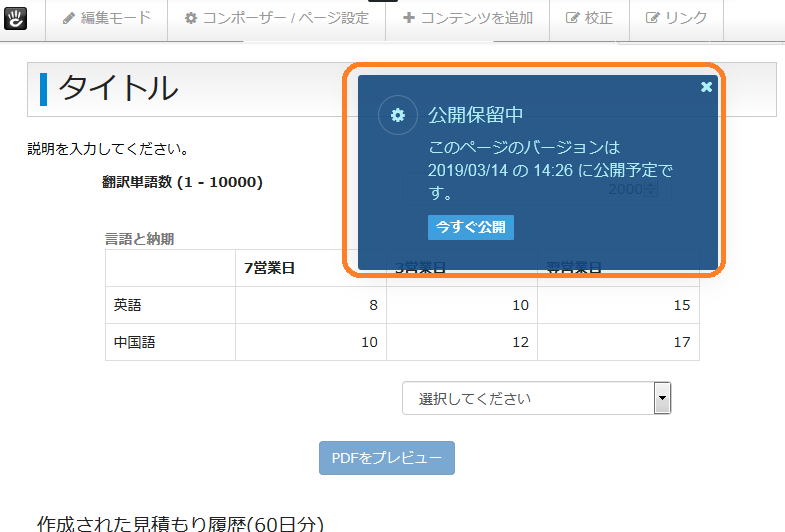Open the 選択してください dropdown

tap(536, 398)
